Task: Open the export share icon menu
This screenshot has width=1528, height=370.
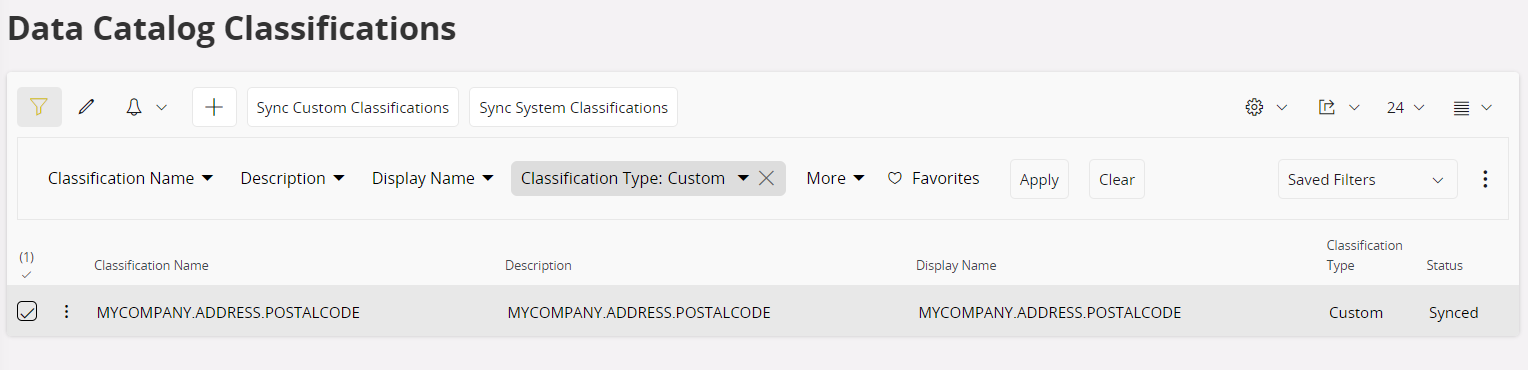Action: (1338, 107)
